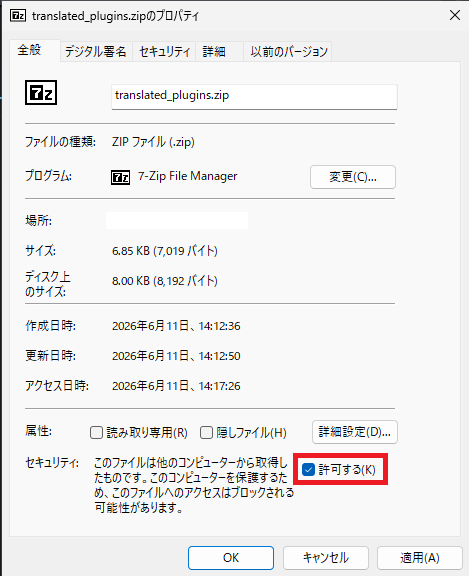Viewport: 469px width, 576px height.
Task: Click the 7z icon in the title bar
Action: (18, 16)
